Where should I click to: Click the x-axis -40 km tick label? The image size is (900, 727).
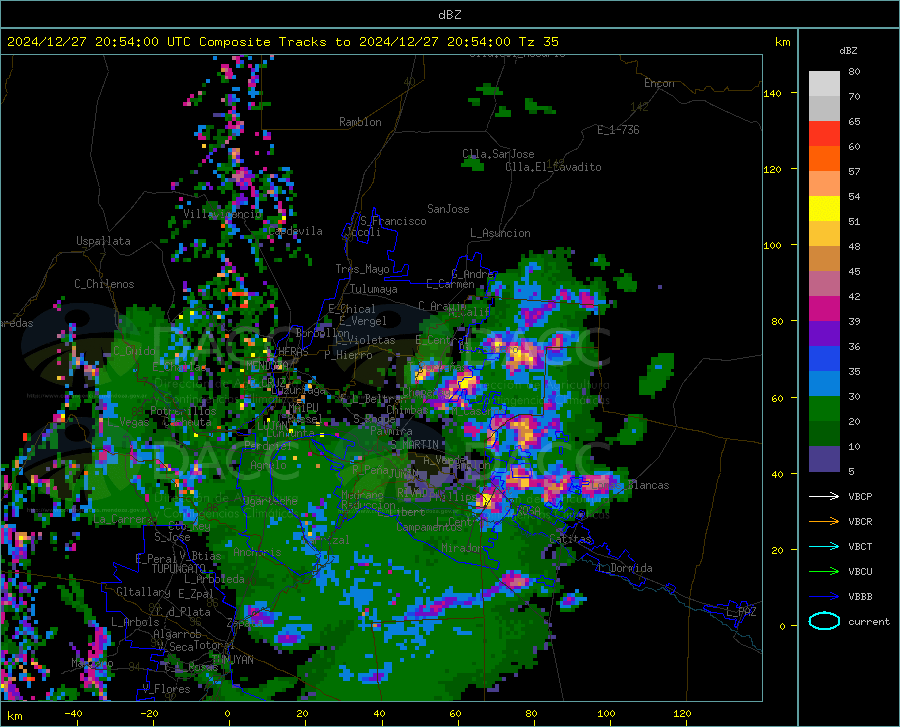(x=73, y=713)
